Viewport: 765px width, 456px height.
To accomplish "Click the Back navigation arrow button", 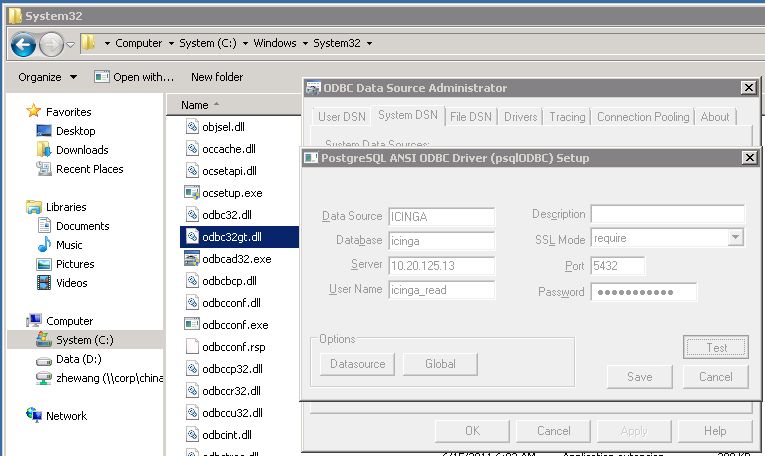I will (x=23, y=44).
